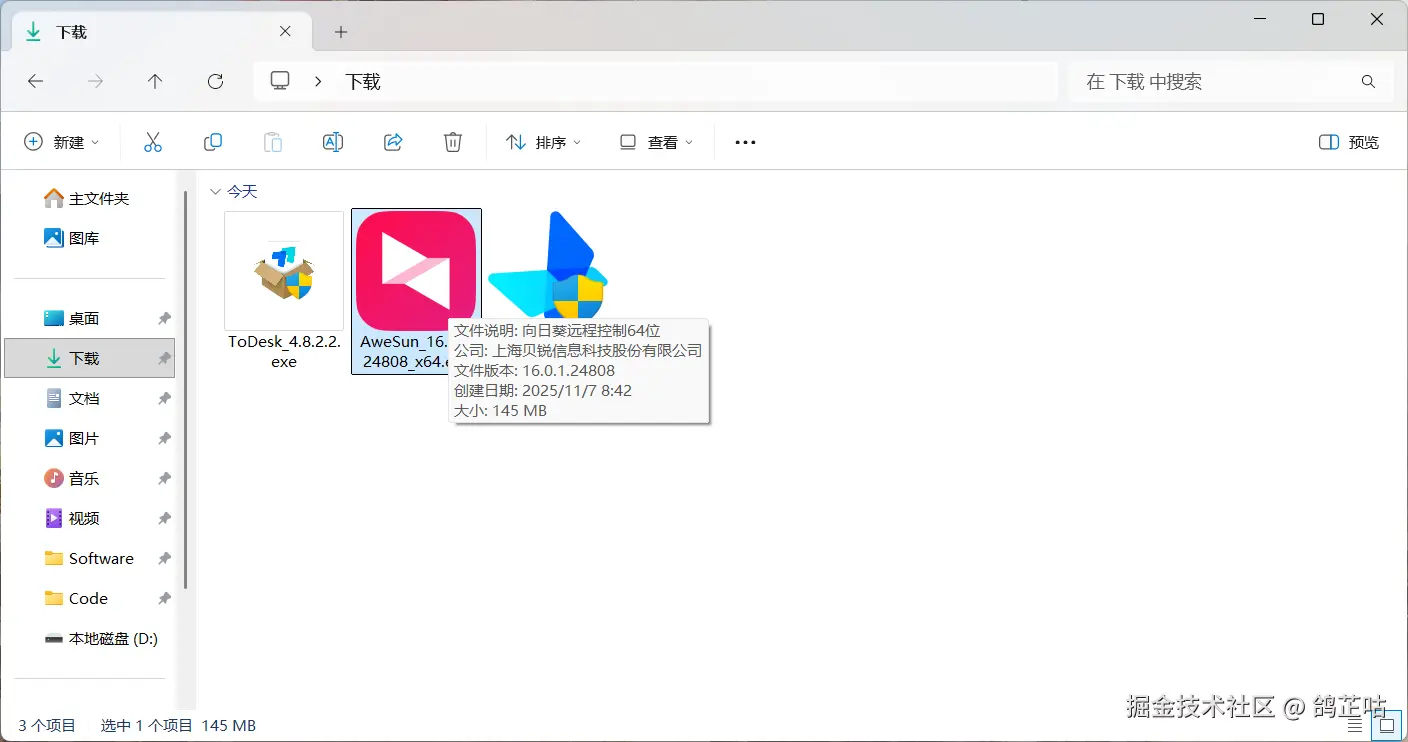Open the 查看 view dropdown
1408x742 pixels.
coord(656,142)
